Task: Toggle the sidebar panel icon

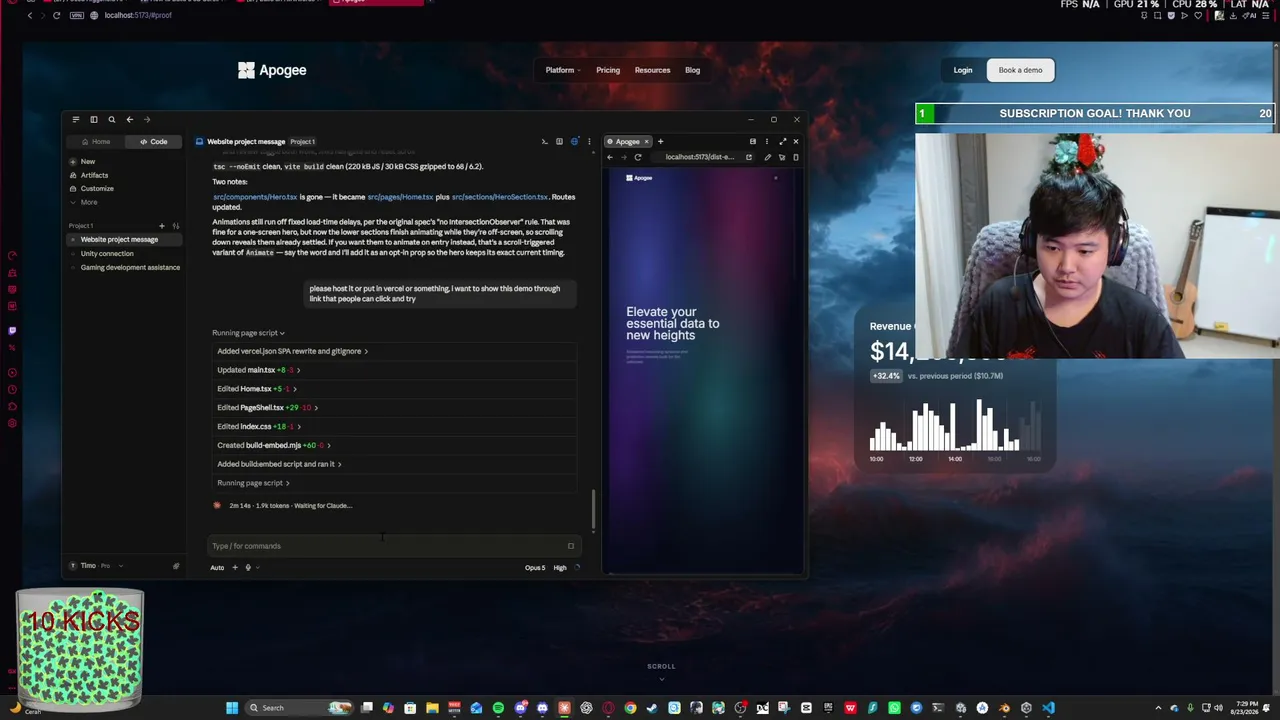Action: pos(94,119)
